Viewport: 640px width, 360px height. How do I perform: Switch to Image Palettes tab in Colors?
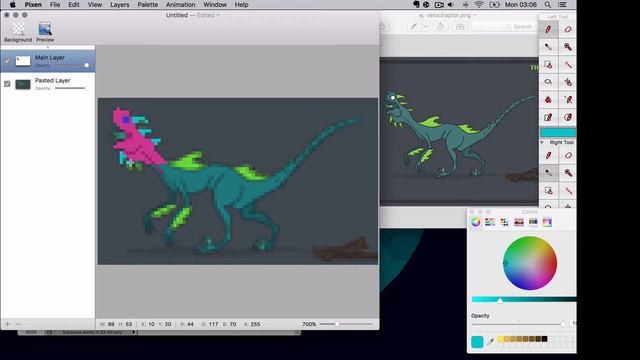pos(519,222)
